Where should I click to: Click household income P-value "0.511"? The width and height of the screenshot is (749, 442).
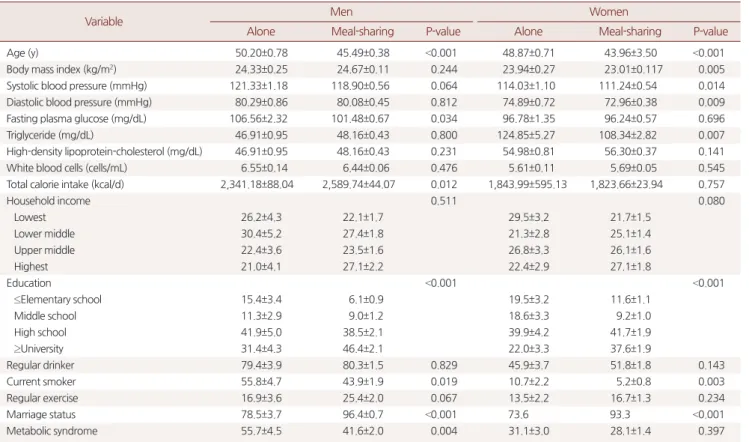(x=444, y=201)
